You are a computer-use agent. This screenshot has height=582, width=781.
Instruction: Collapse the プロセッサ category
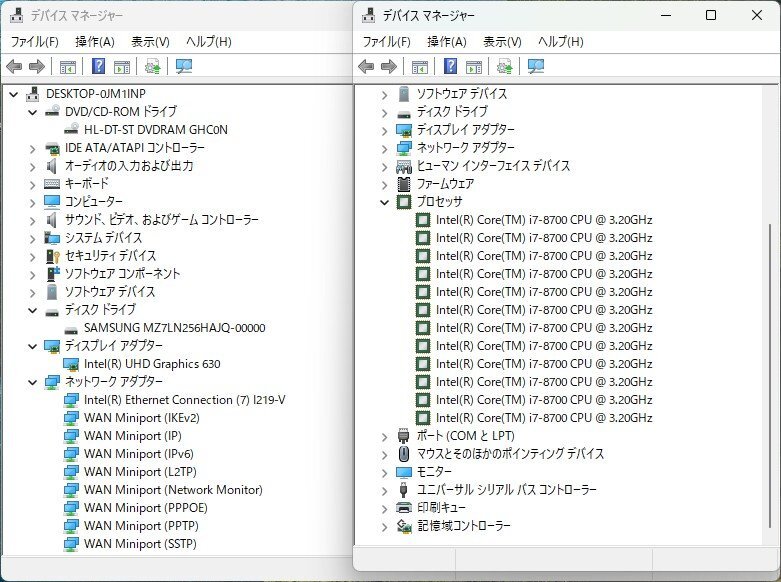(385, 202)
